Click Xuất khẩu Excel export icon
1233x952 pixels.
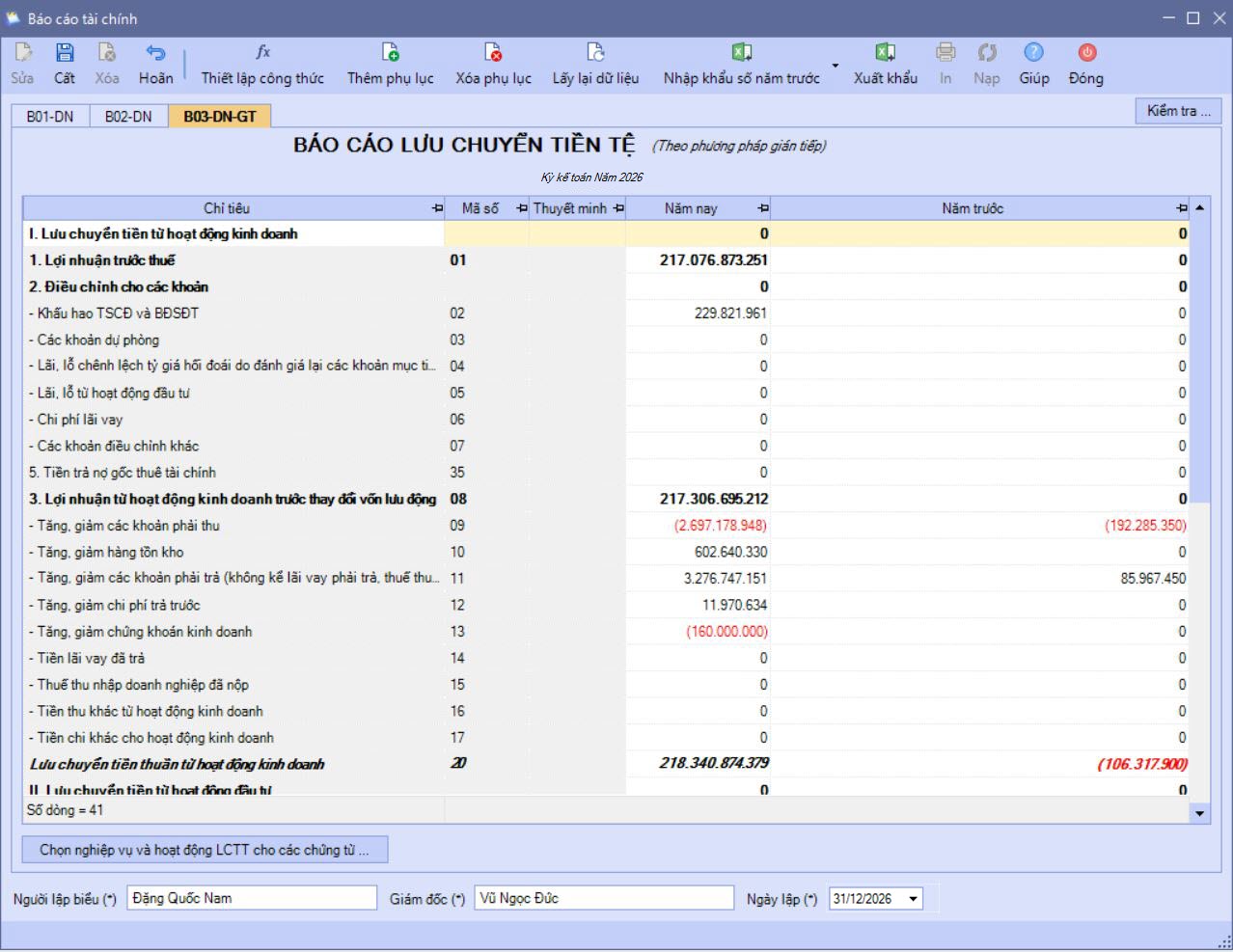pyautogui.click(x=885, y=54)
